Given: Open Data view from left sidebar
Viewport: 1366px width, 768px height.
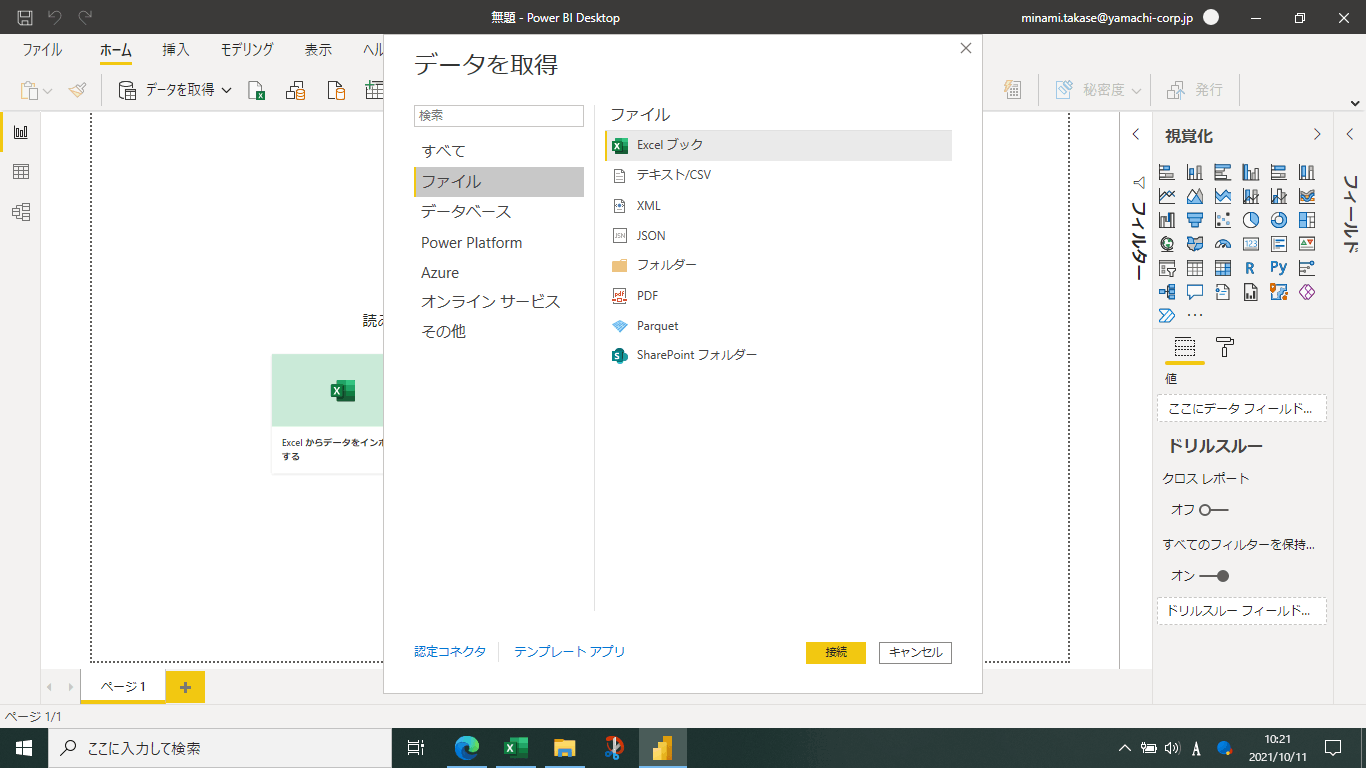Looking at the screenshot, I should click(x=20, y=172).
